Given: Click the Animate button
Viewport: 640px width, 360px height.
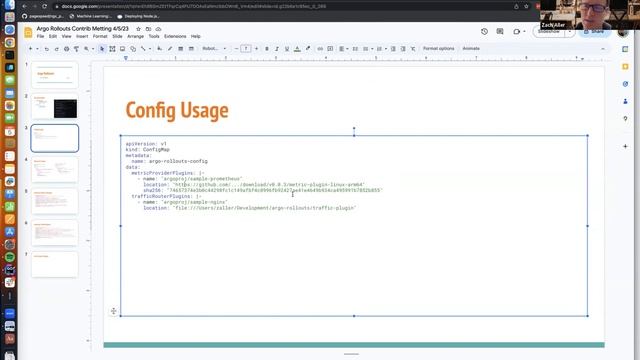Looking at the screenshot, I should point(471,49).
